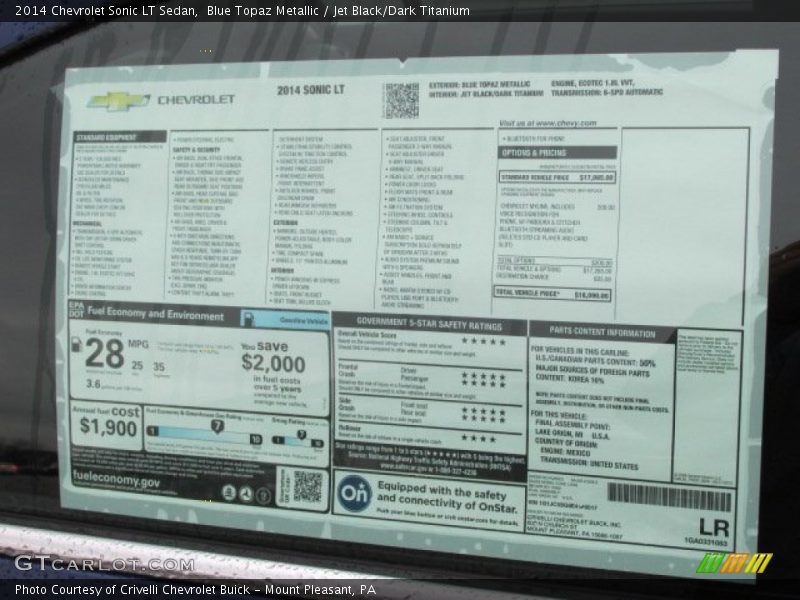Click the 'Transmission: United States' line
Viewport: 800px width, 600px height.
[589, 463]
